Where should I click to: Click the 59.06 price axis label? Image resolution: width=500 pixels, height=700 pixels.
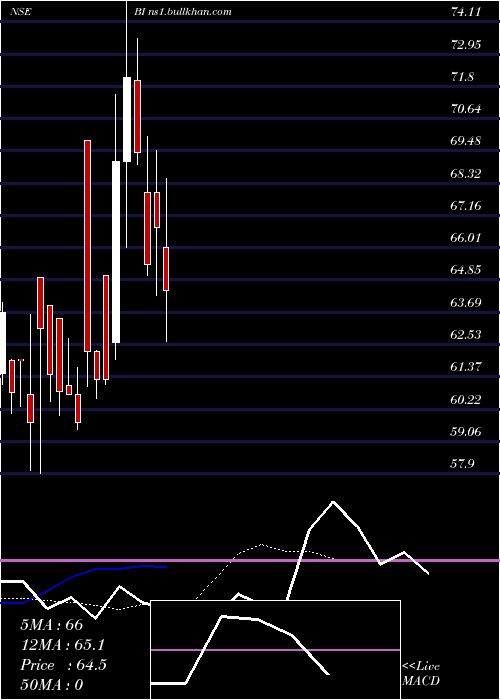pos(466,432)
